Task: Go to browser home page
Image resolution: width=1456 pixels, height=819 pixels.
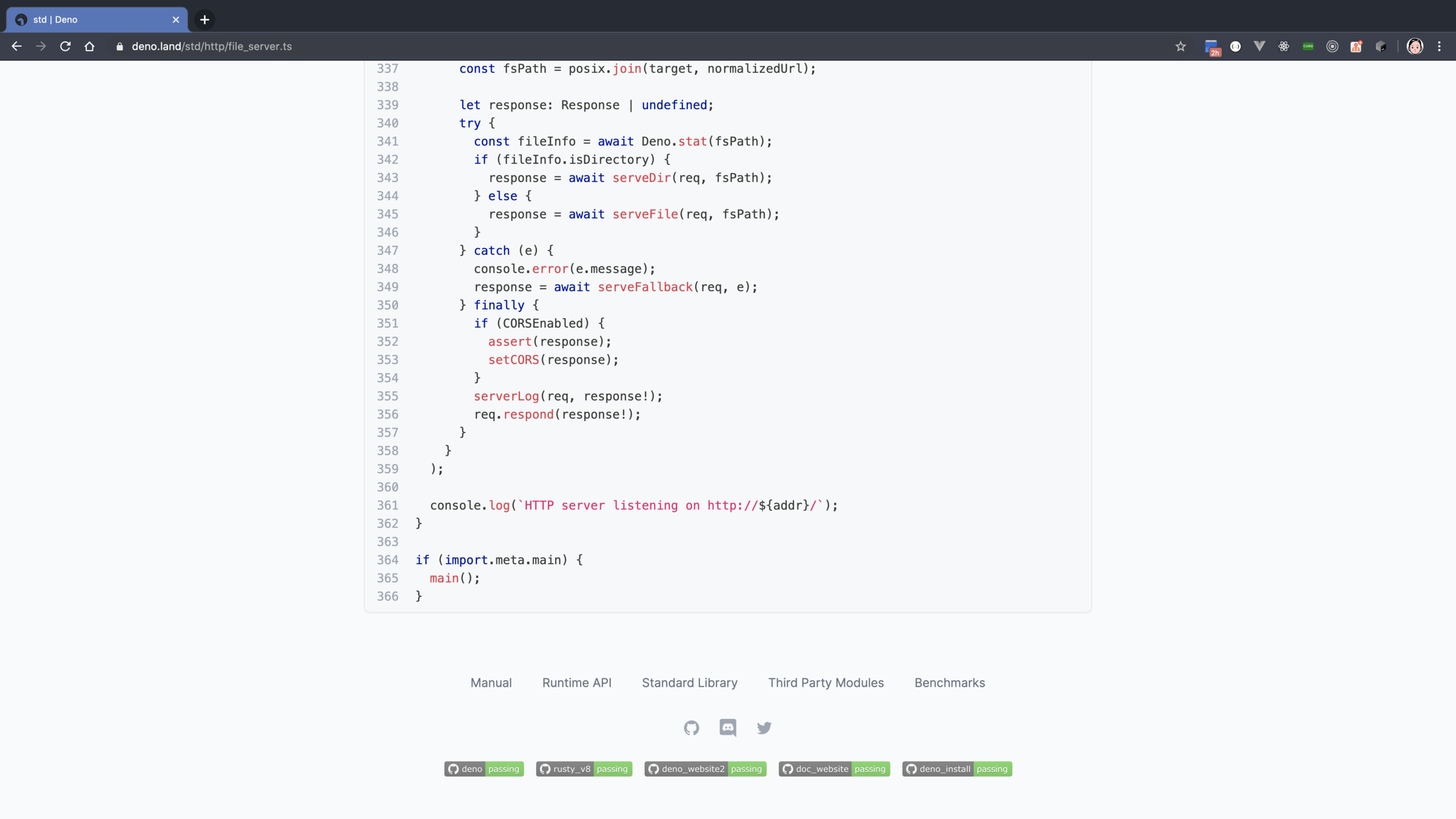Action: pyautogui.click(x=89, y=46)
